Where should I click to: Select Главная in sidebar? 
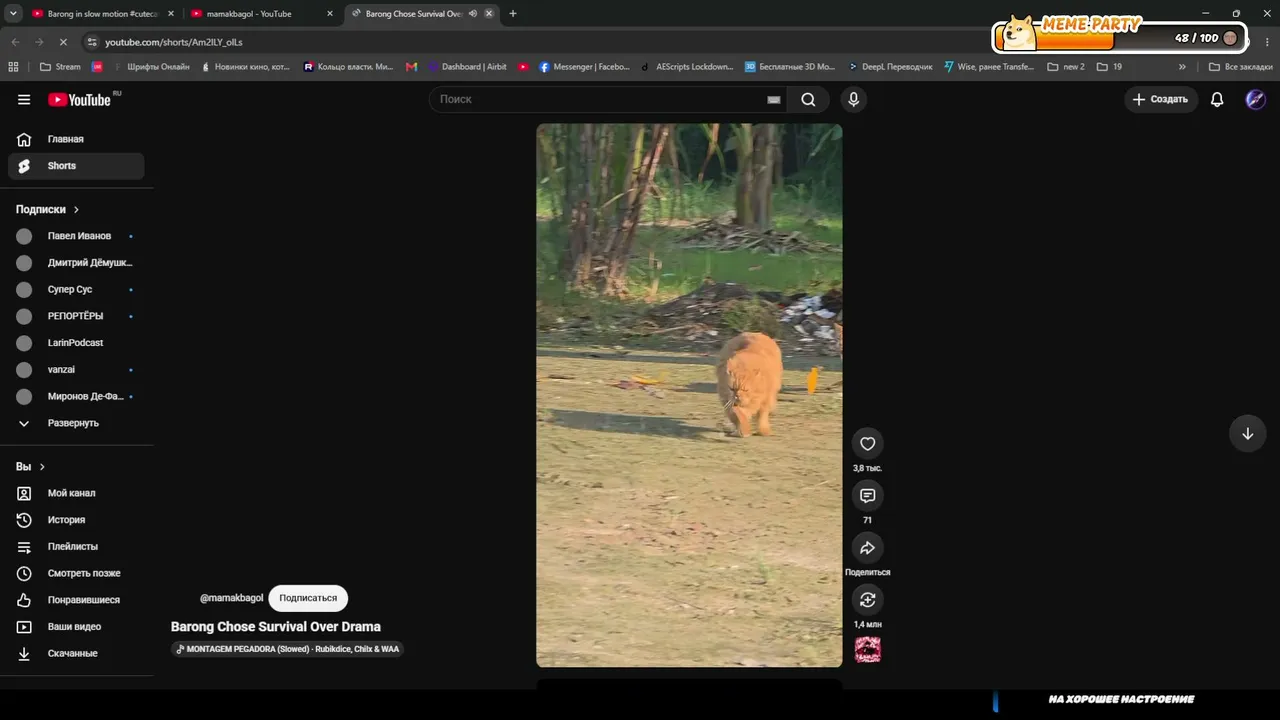tap(76, 139)
